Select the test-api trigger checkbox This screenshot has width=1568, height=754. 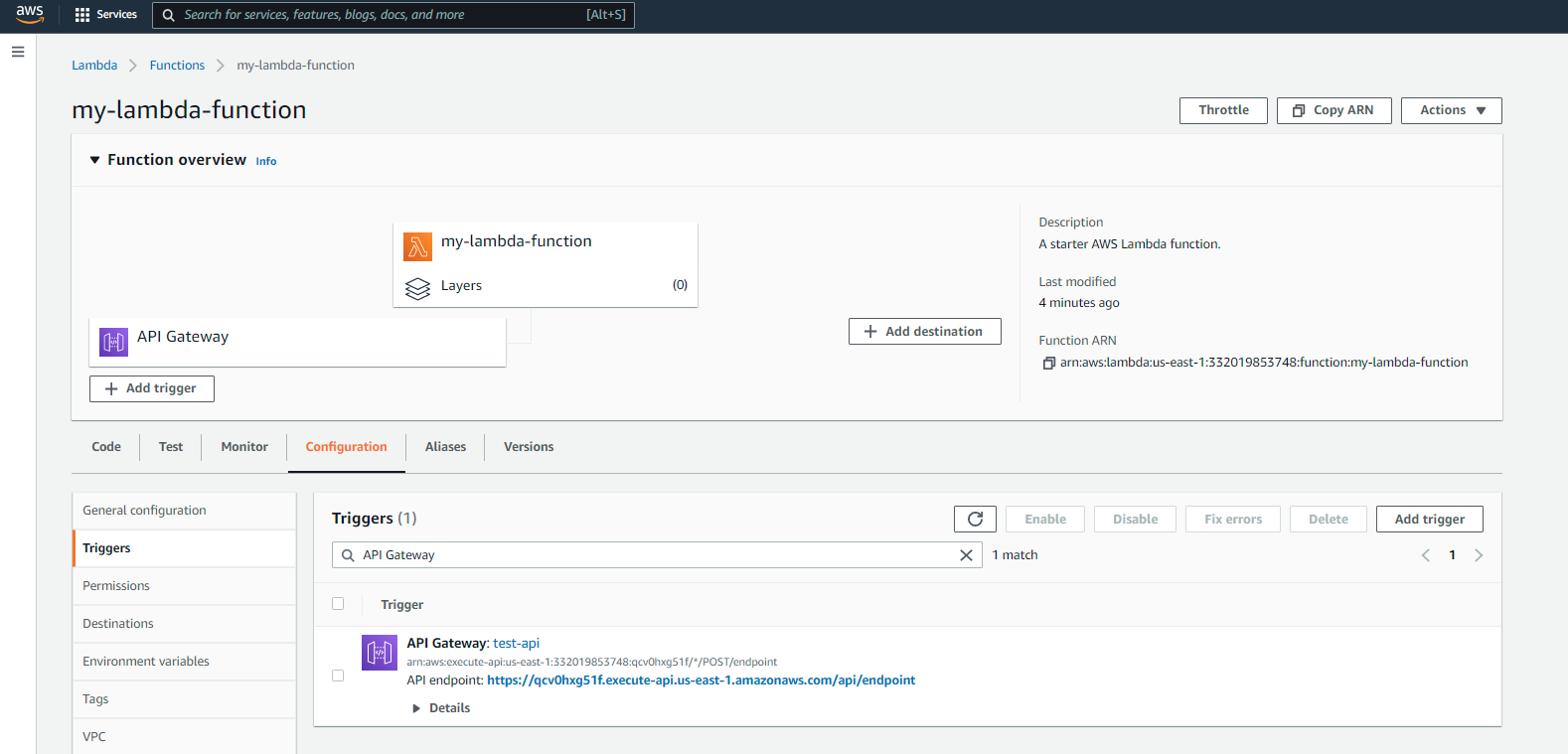coord(338,676)
